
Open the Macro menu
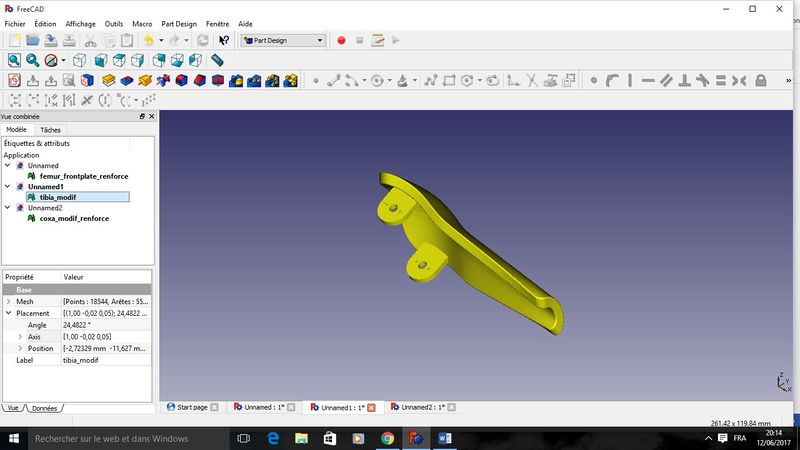click(142, 23)
